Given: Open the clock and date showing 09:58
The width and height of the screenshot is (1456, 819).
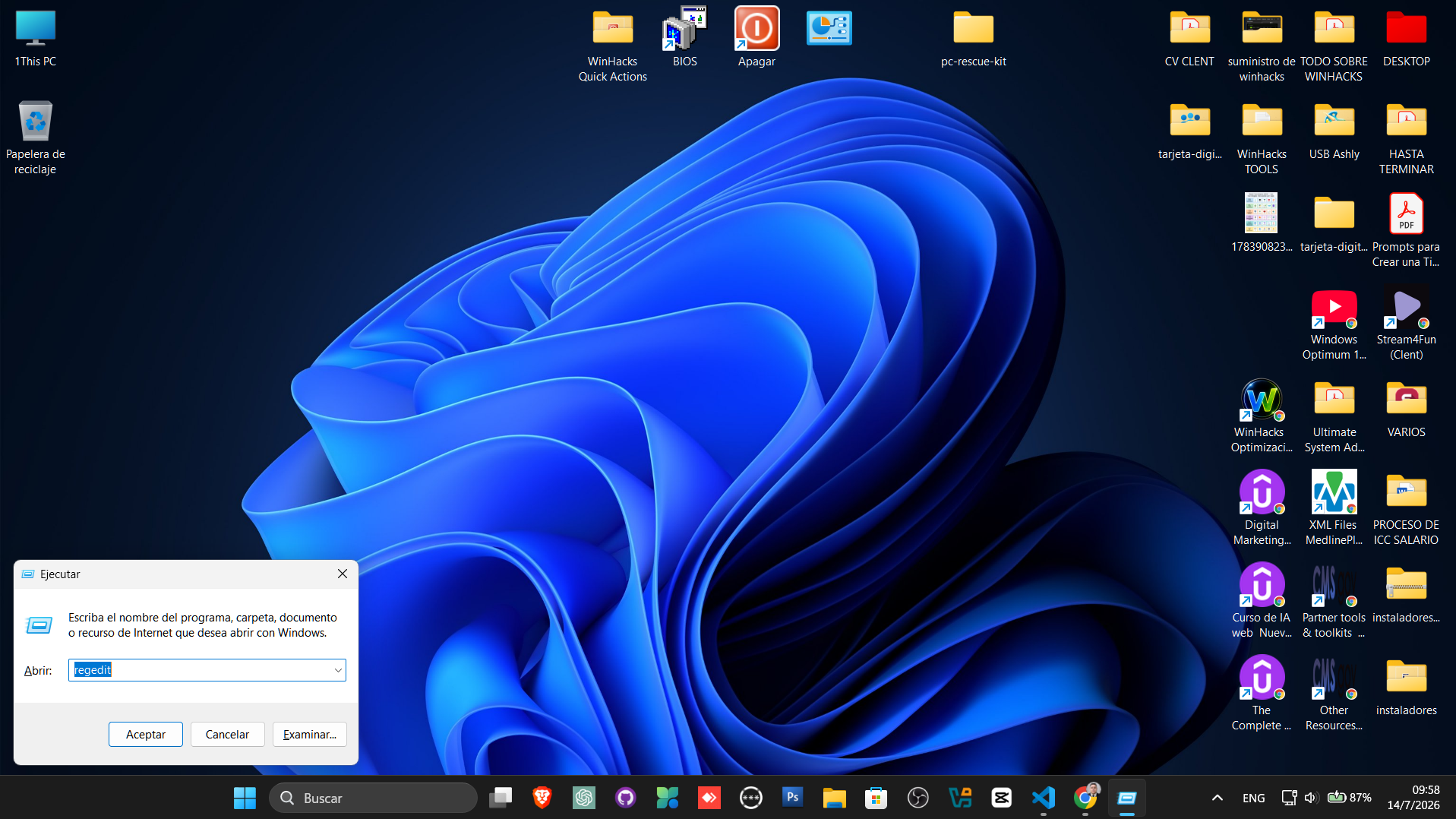Looking at the screenshot, I should [1413, 798].
